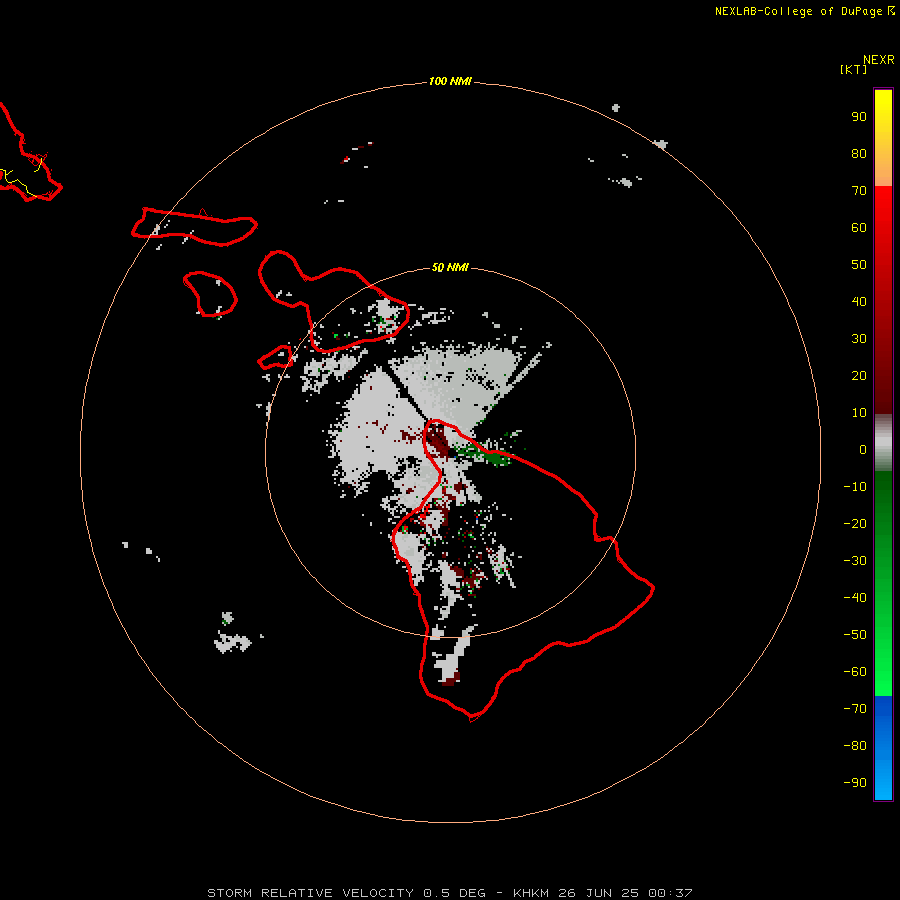Click the -60 value on the velocity scale
The image size is (900, 900).
855,672
